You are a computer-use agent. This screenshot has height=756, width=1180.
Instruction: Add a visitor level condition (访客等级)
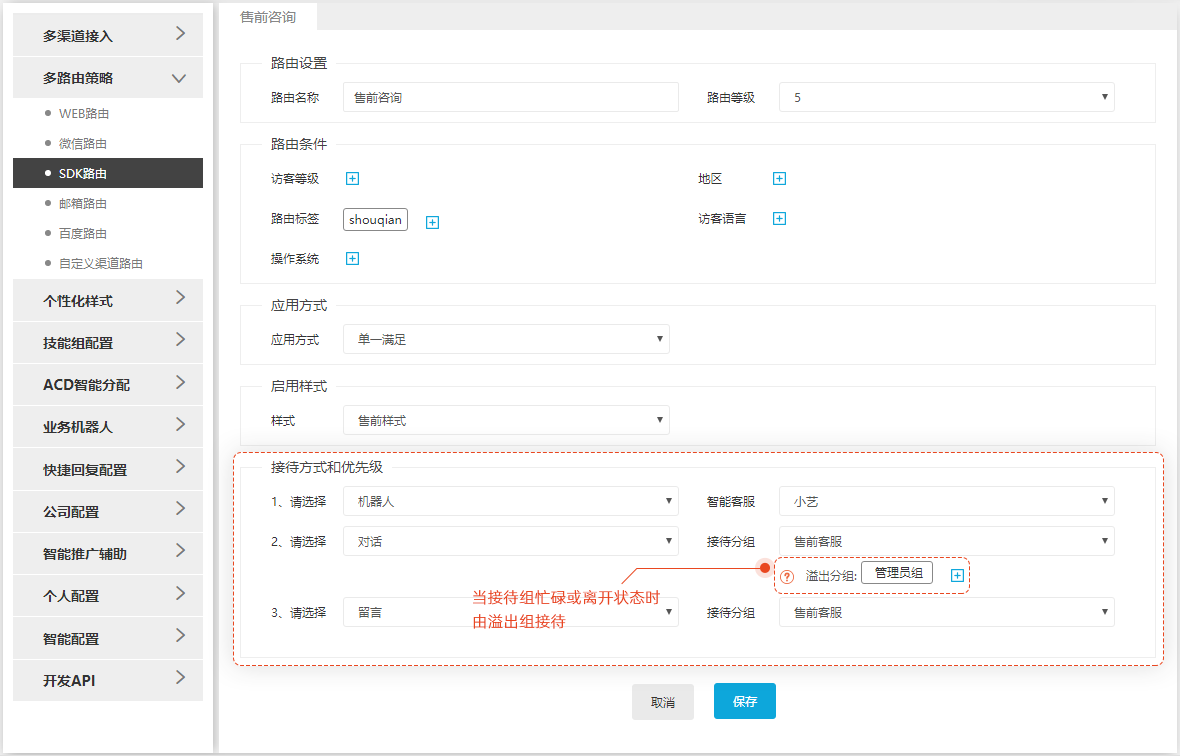(352, 178)
